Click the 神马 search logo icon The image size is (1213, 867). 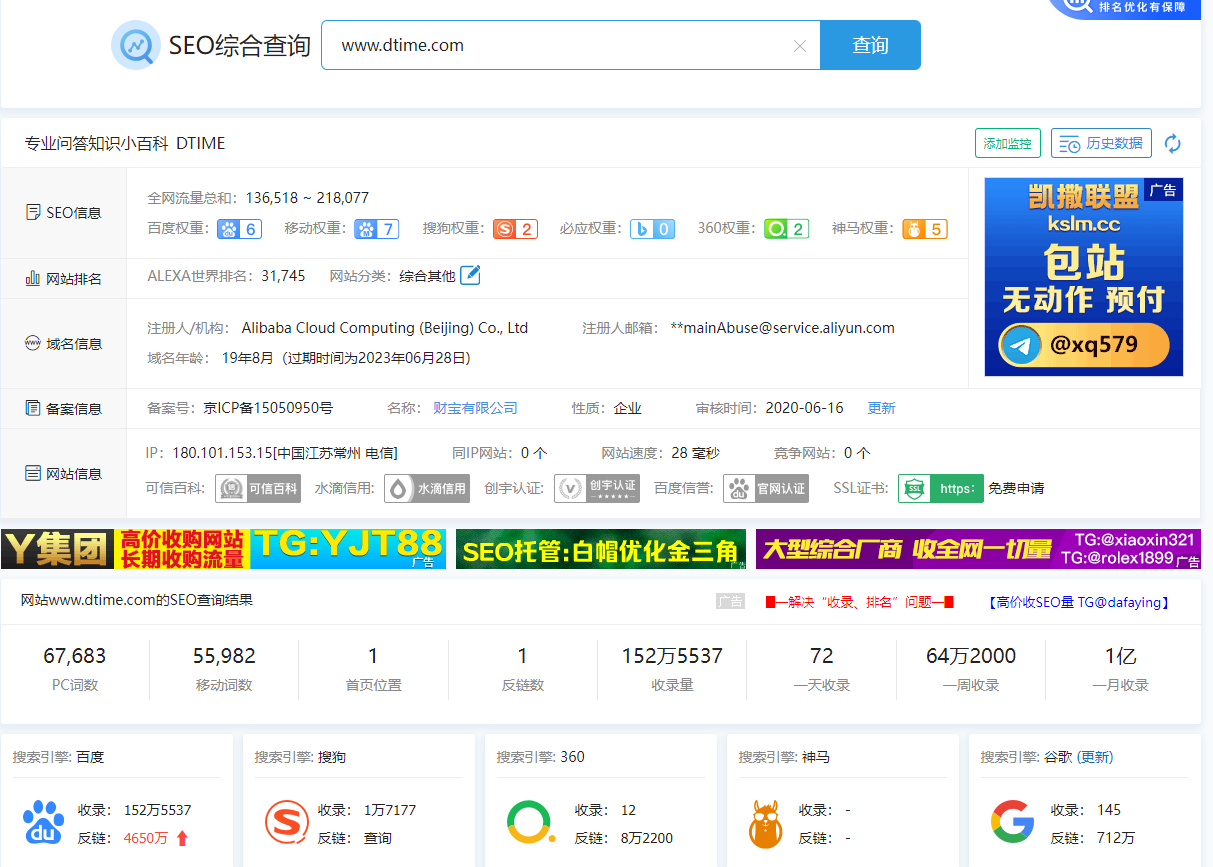[x=766, y=823]
